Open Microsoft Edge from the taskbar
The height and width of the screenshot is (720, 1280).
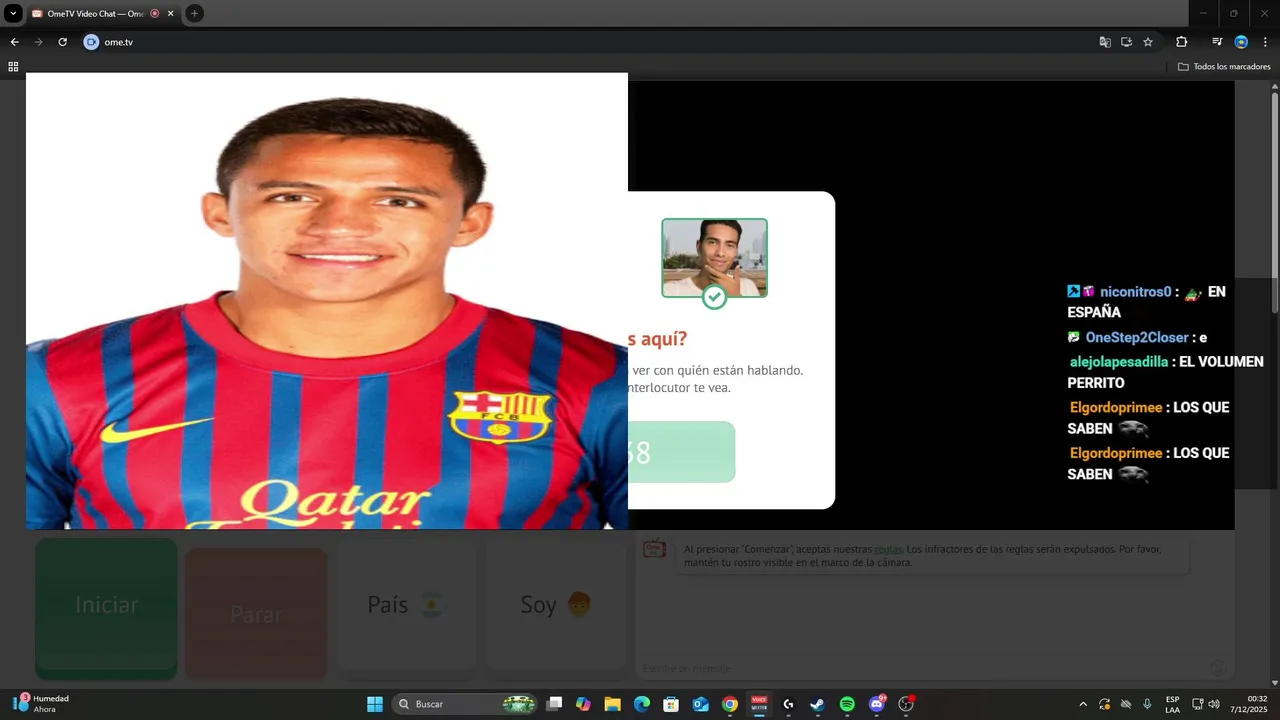pyautogui.click(x=642, y=704)
